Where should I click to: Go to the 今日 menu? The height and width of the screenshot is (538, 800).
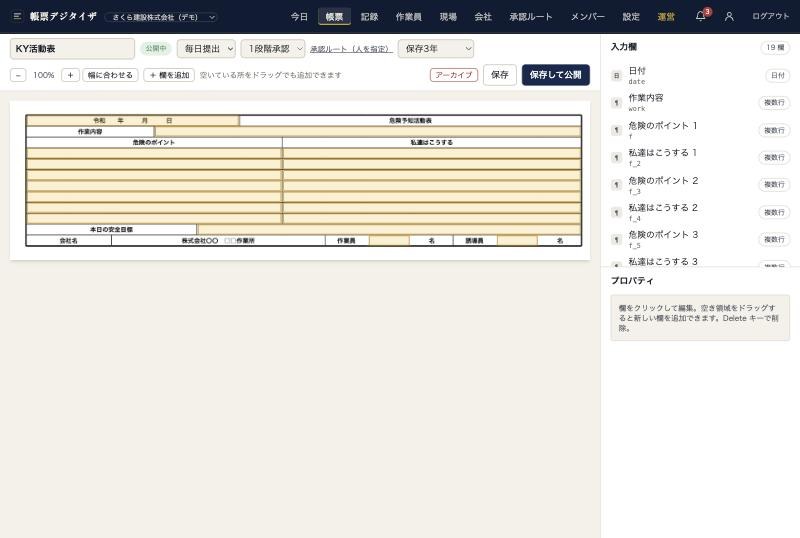(x=299, y=16)
